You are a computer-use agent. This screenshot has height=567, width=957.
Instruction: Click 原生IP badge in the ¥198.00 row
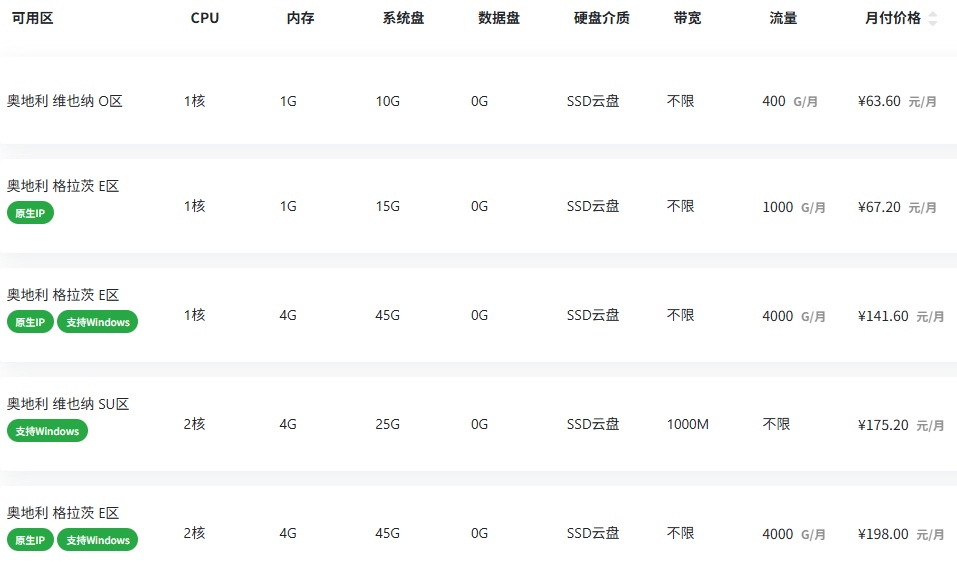(x=31, y=540)
